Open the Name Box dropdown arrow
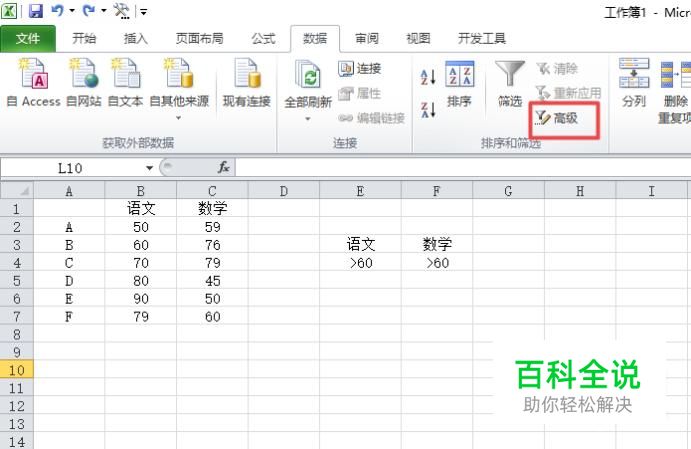Viewport: 691px width, 449px height. click(149, 168)
